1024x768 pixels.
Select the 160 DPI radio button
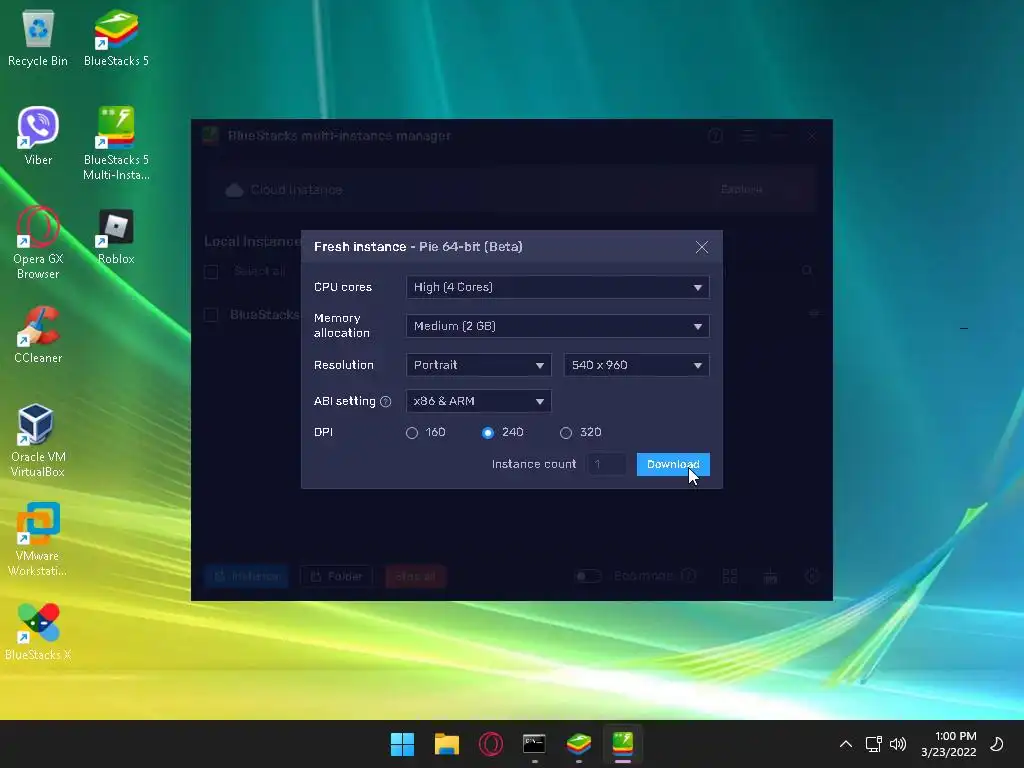(x=411, y=433)
